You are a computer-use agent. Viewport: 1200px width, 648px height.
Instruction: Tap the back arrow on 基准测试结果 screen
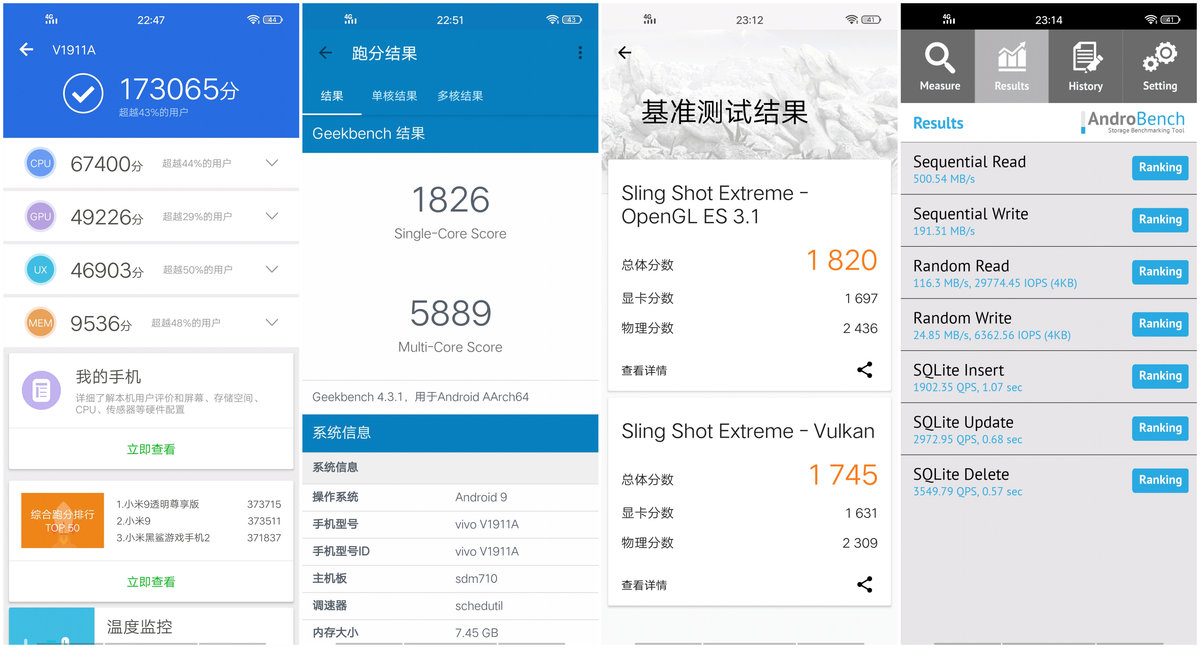pos(624,53)
